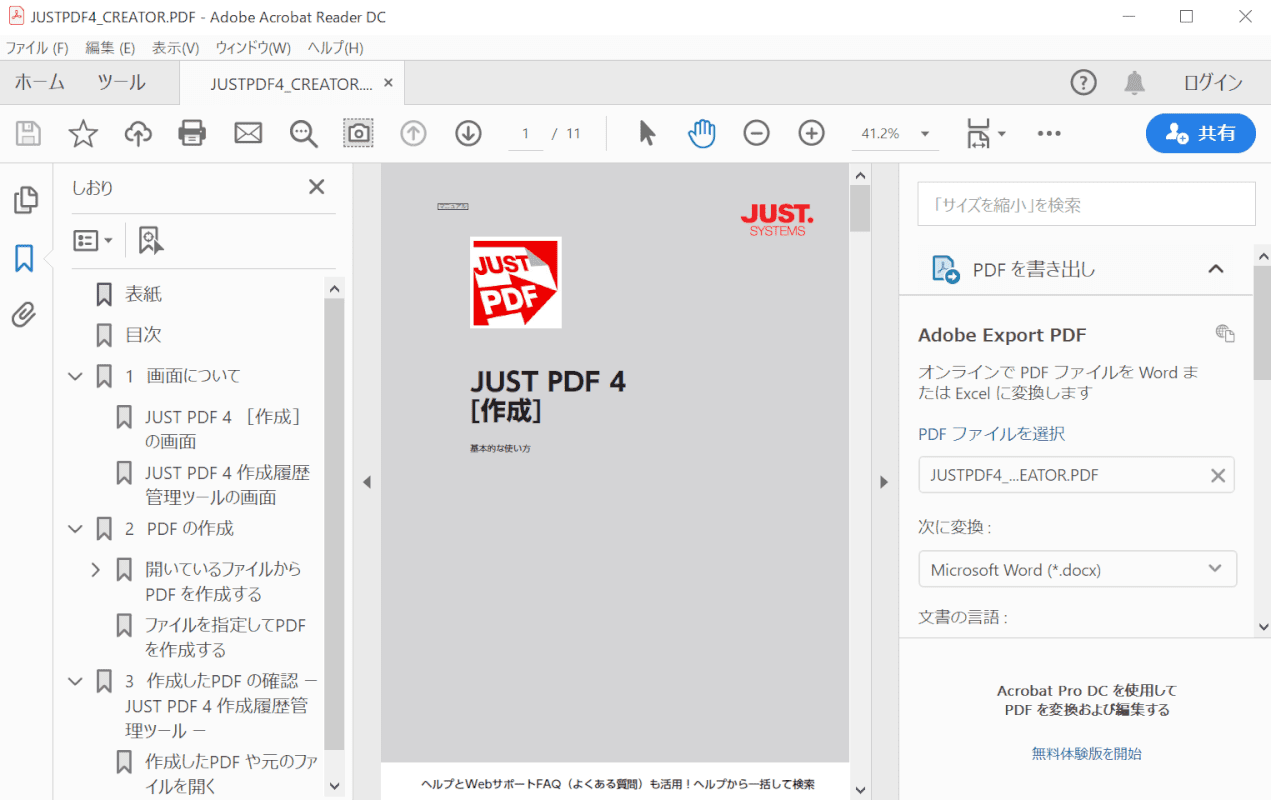Click PDF ファイルを選択 link
1271x800 pixels.
coord(991,434)
